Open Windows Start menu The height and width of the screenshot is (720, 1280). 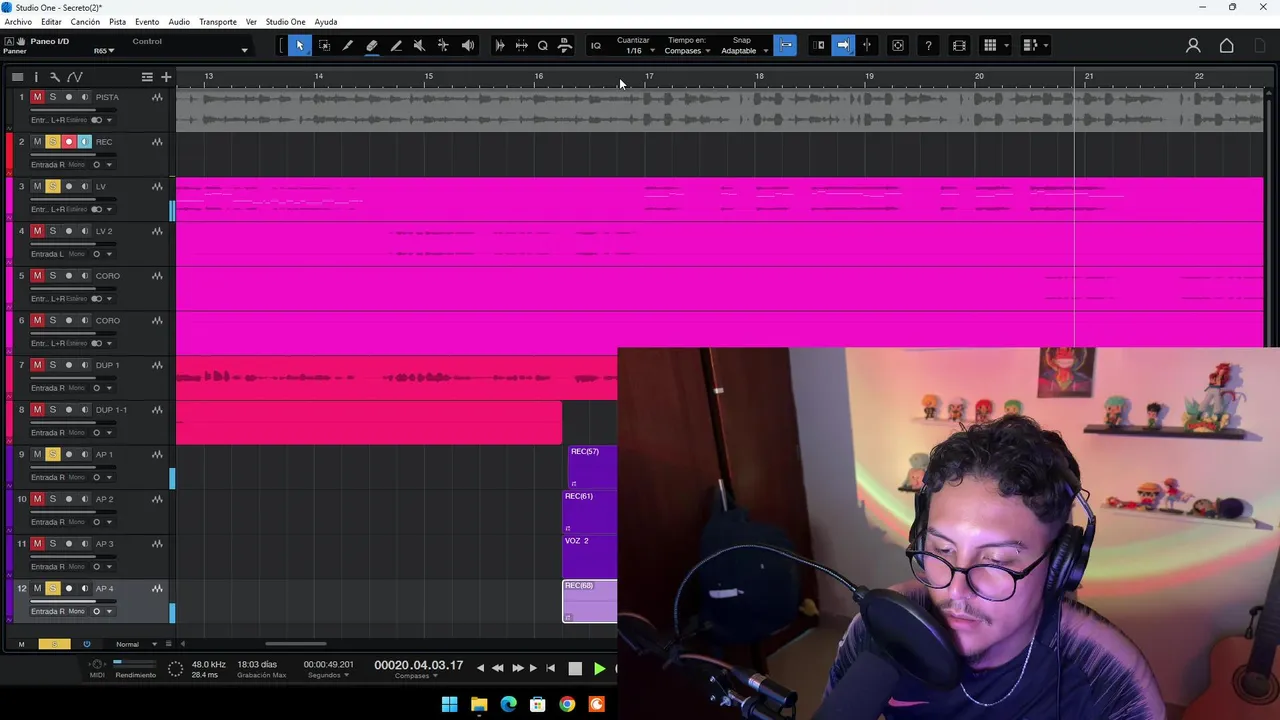(x=449, y=704)
